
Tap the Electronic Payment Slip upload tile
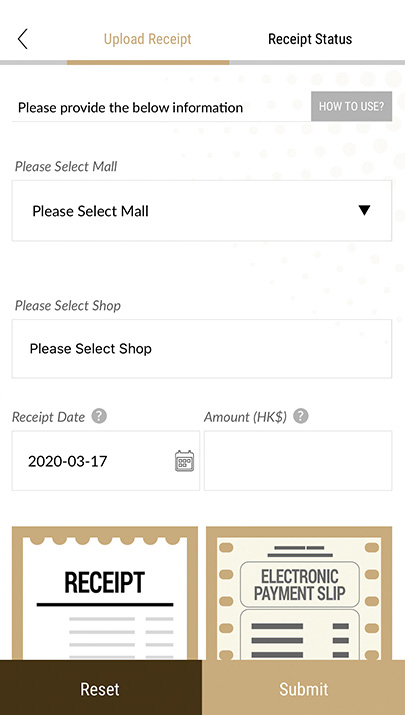[299, 593]
